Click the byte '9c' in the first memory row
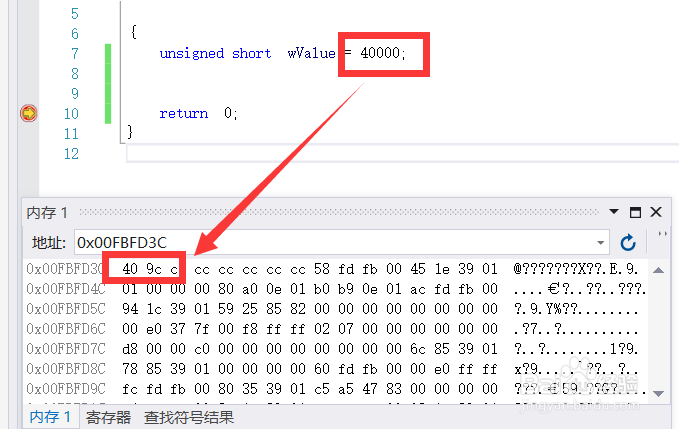The width and height of the screenshot is (679, 429). (x=154, y=269)
